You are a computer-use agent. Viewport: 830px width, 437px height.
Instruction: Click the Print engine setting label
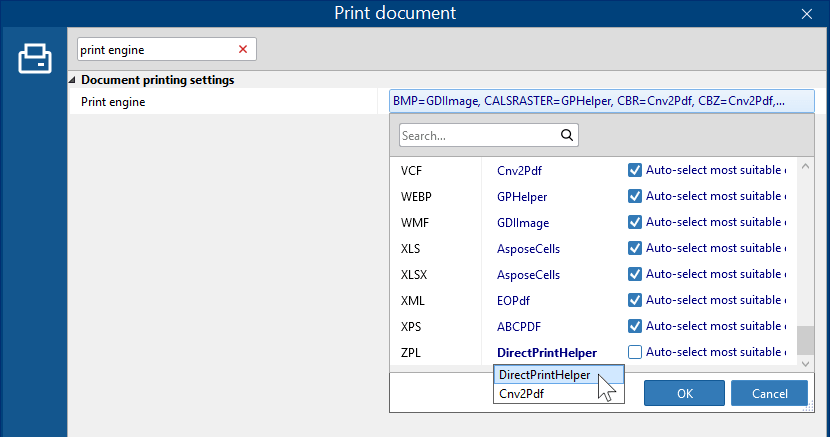pos(113,102)
